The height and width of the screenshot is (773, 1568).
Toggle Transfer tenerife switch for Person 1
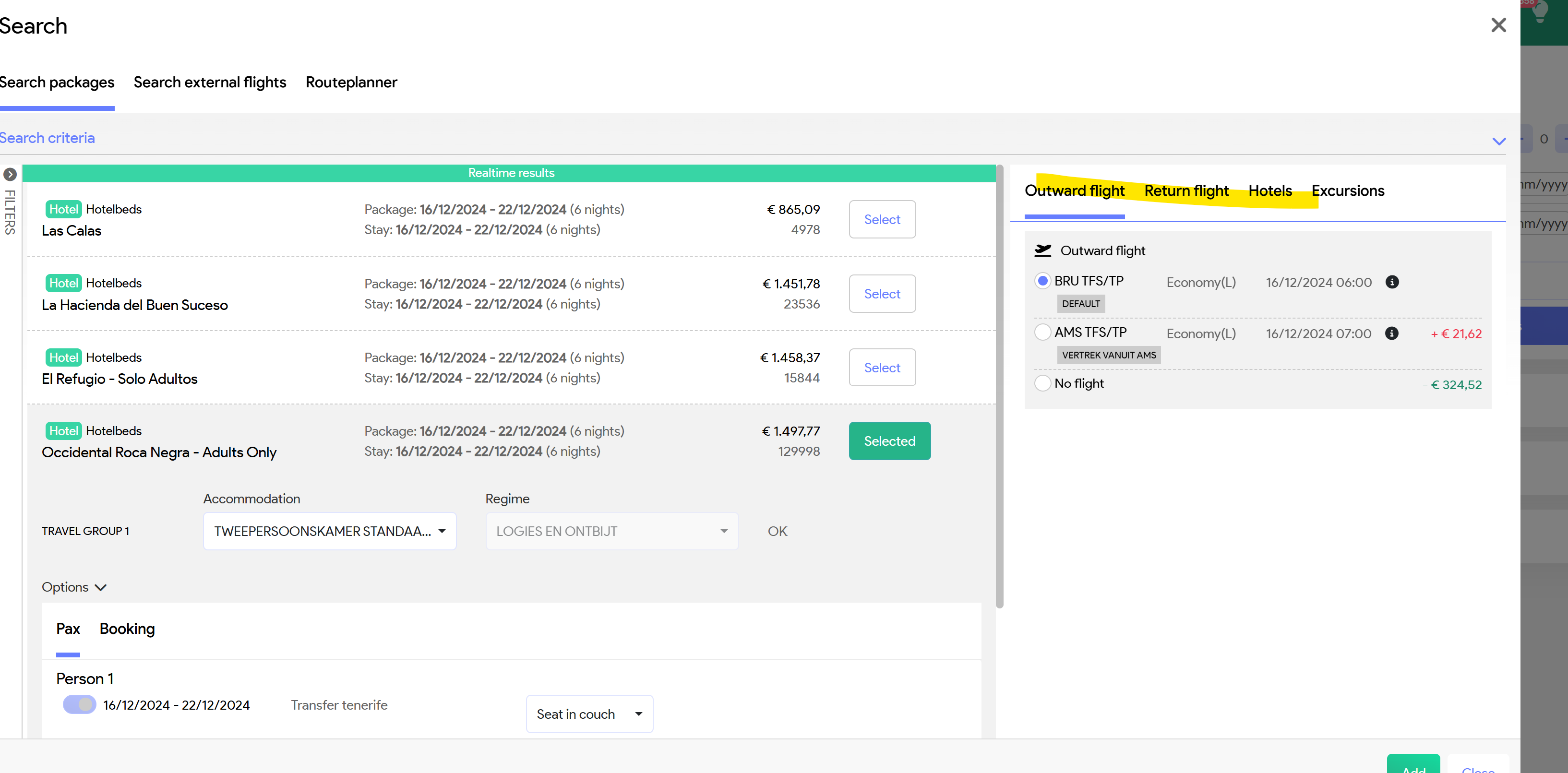click(x=79, y=704)
